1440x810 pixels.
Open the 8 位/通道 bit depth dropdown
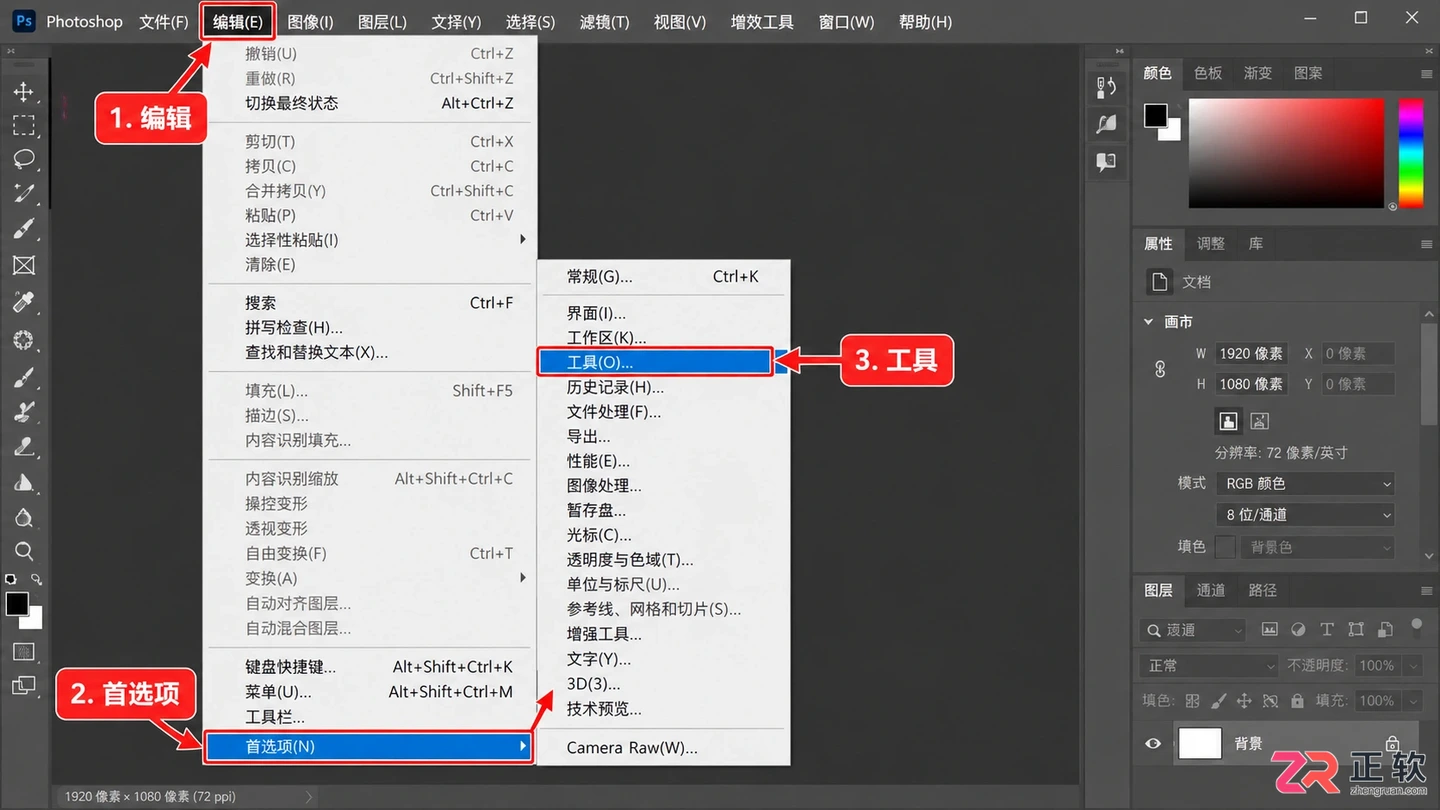pyautogui.click(x=1305, y=515)
